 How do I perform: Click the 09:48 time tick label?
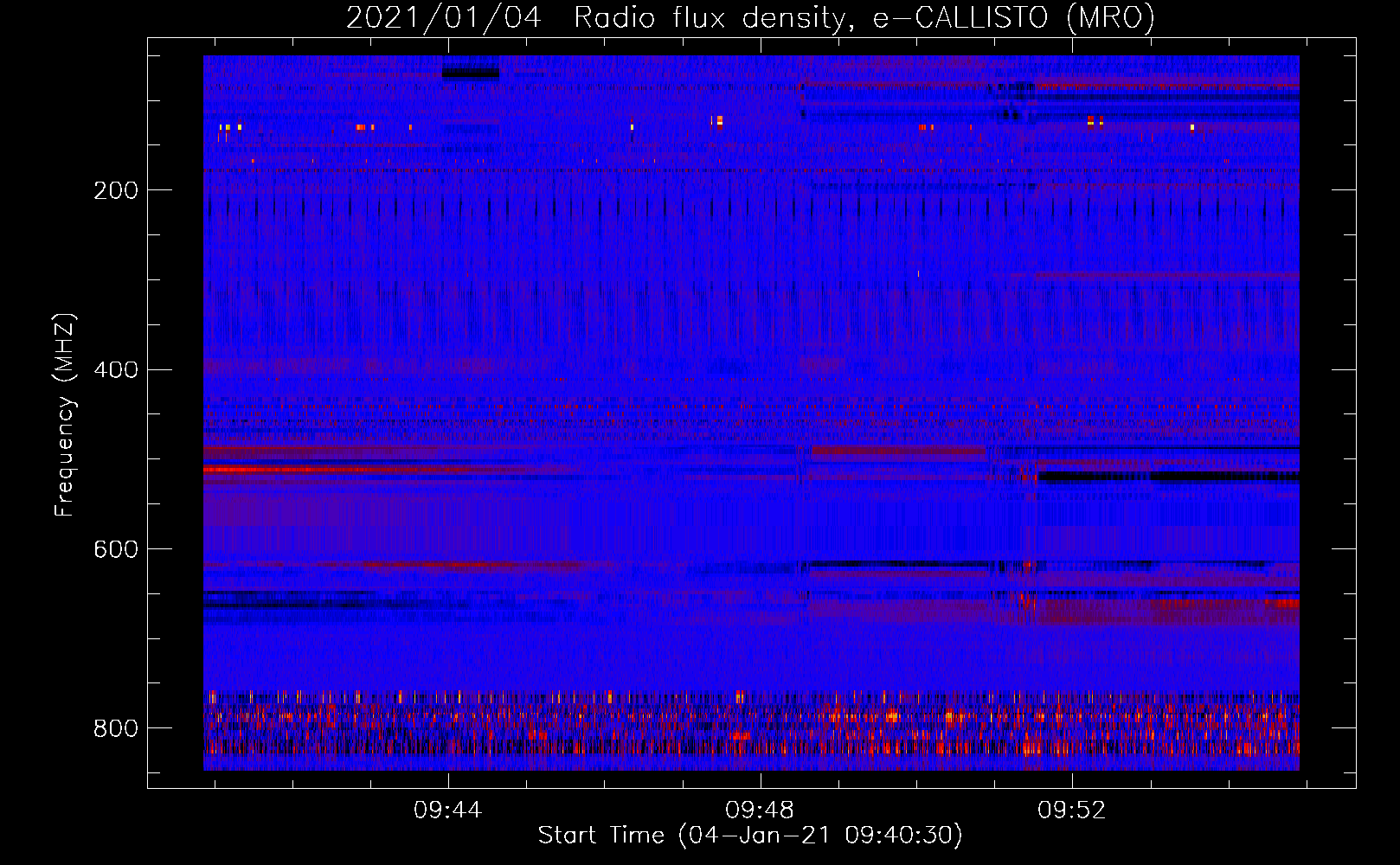click(x=760, y=811)
